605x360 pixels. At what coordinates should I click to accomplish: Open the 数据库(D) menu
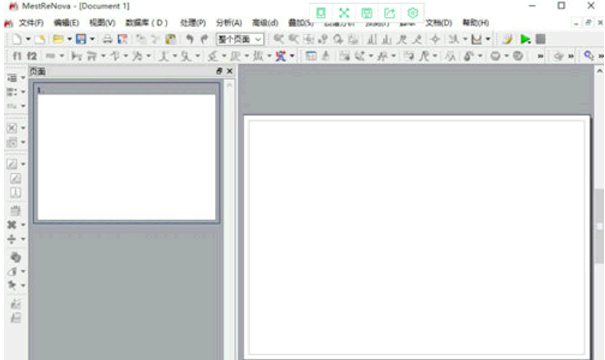[147, 23]
